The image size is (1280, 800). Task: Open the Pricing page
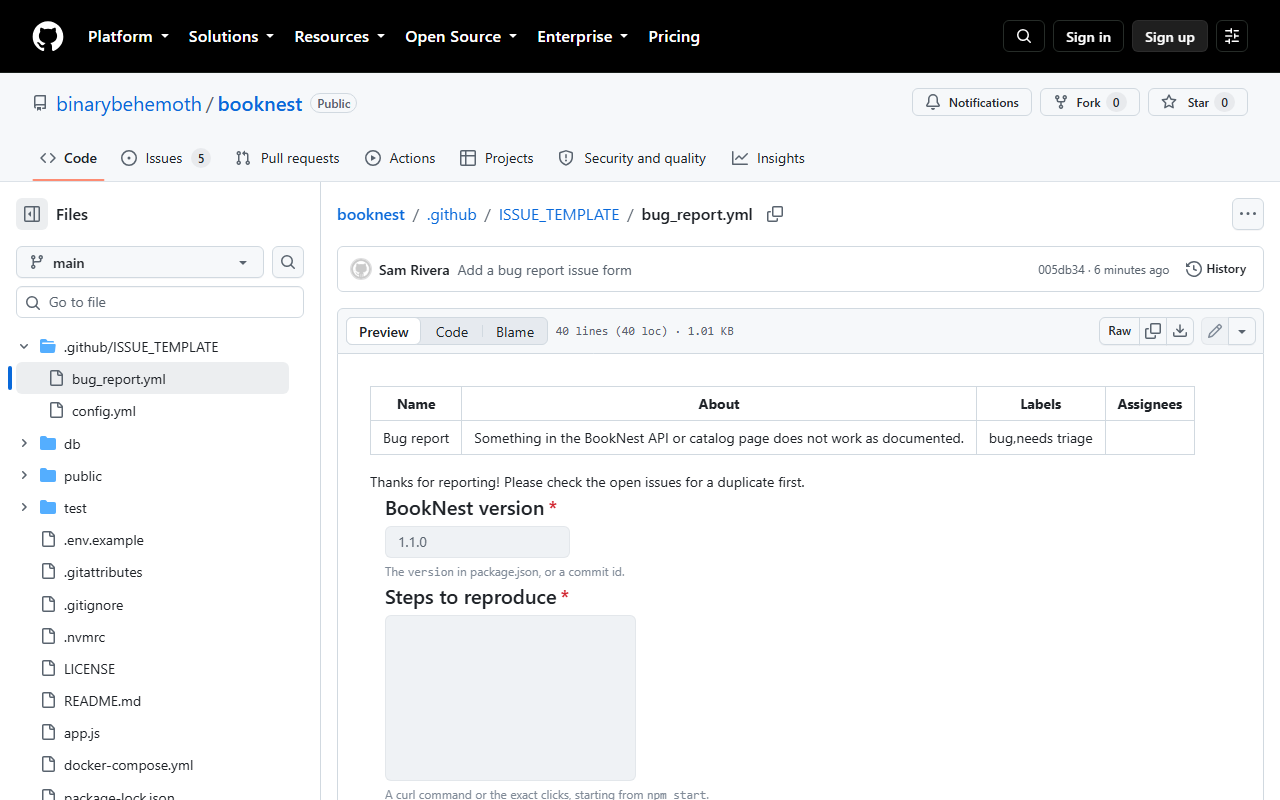click(674, 36)
